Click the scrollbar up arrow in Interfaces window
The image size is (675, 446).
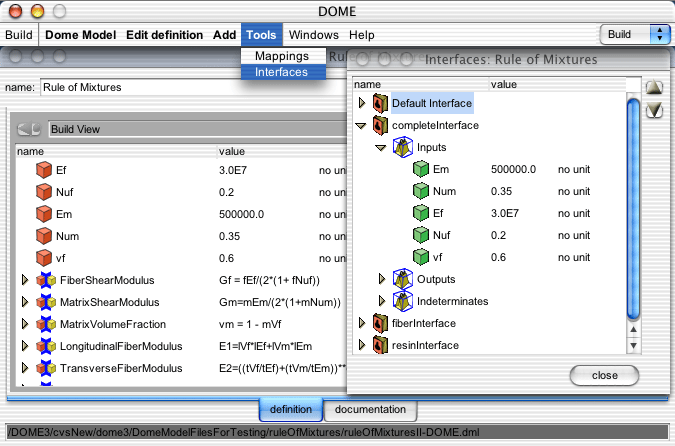click(633, 329)
